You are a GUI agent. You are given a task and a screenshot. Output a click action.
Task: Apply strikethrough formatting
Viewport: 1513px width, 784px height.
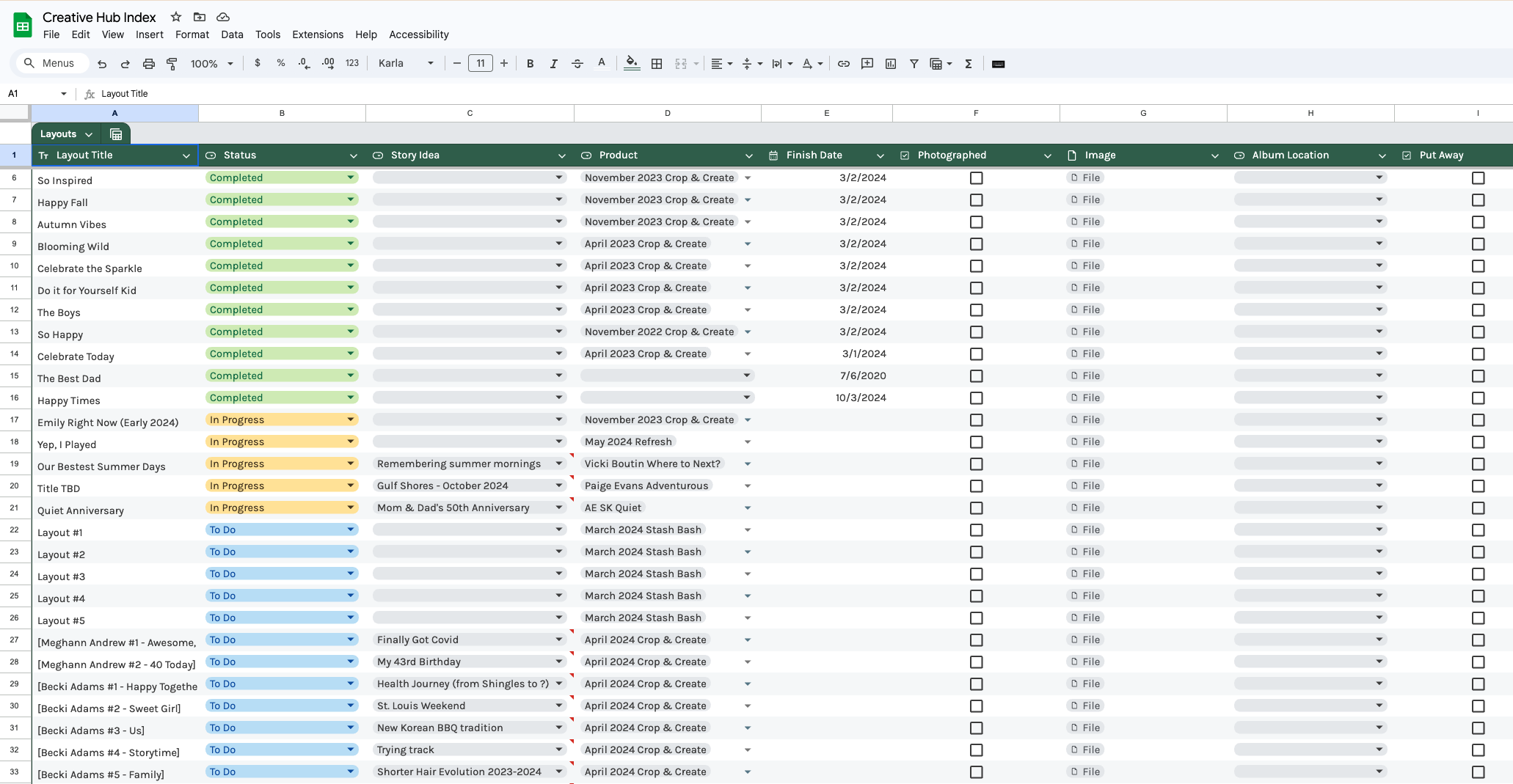pyautogui.click(x=577, y=64)
